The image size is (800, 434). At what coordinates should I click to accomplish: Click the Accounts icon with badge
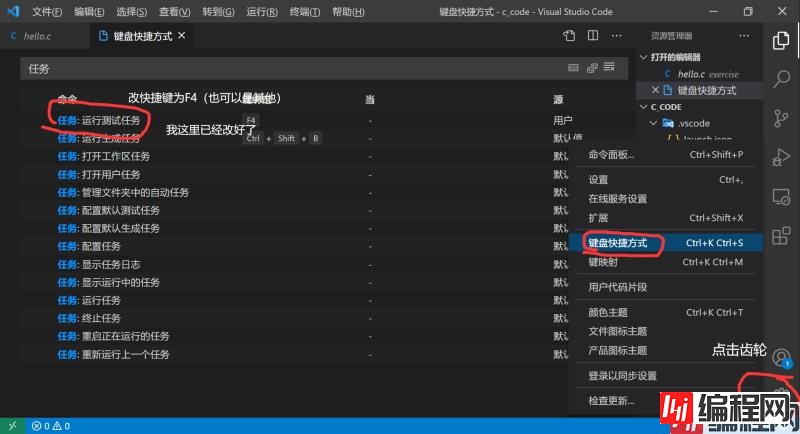click(782, 359)
